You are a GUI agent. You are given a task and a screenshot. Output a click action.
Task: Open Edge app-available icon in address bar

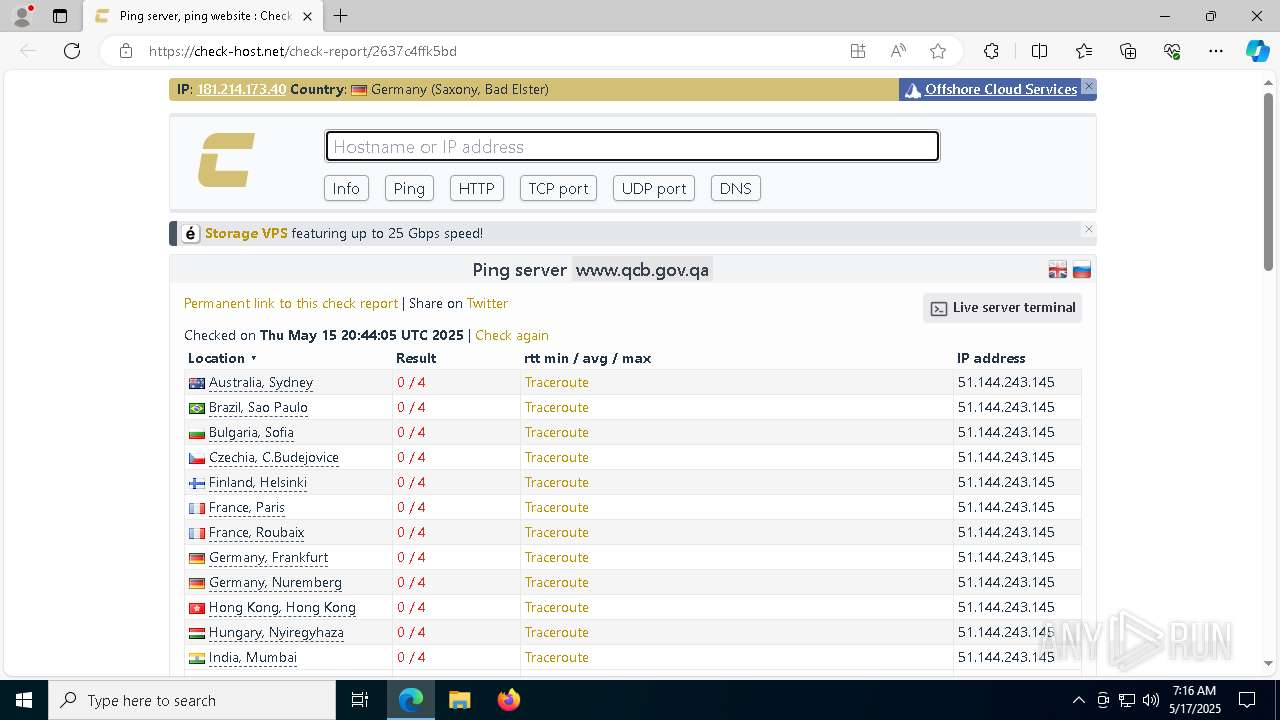pos(858,51)
